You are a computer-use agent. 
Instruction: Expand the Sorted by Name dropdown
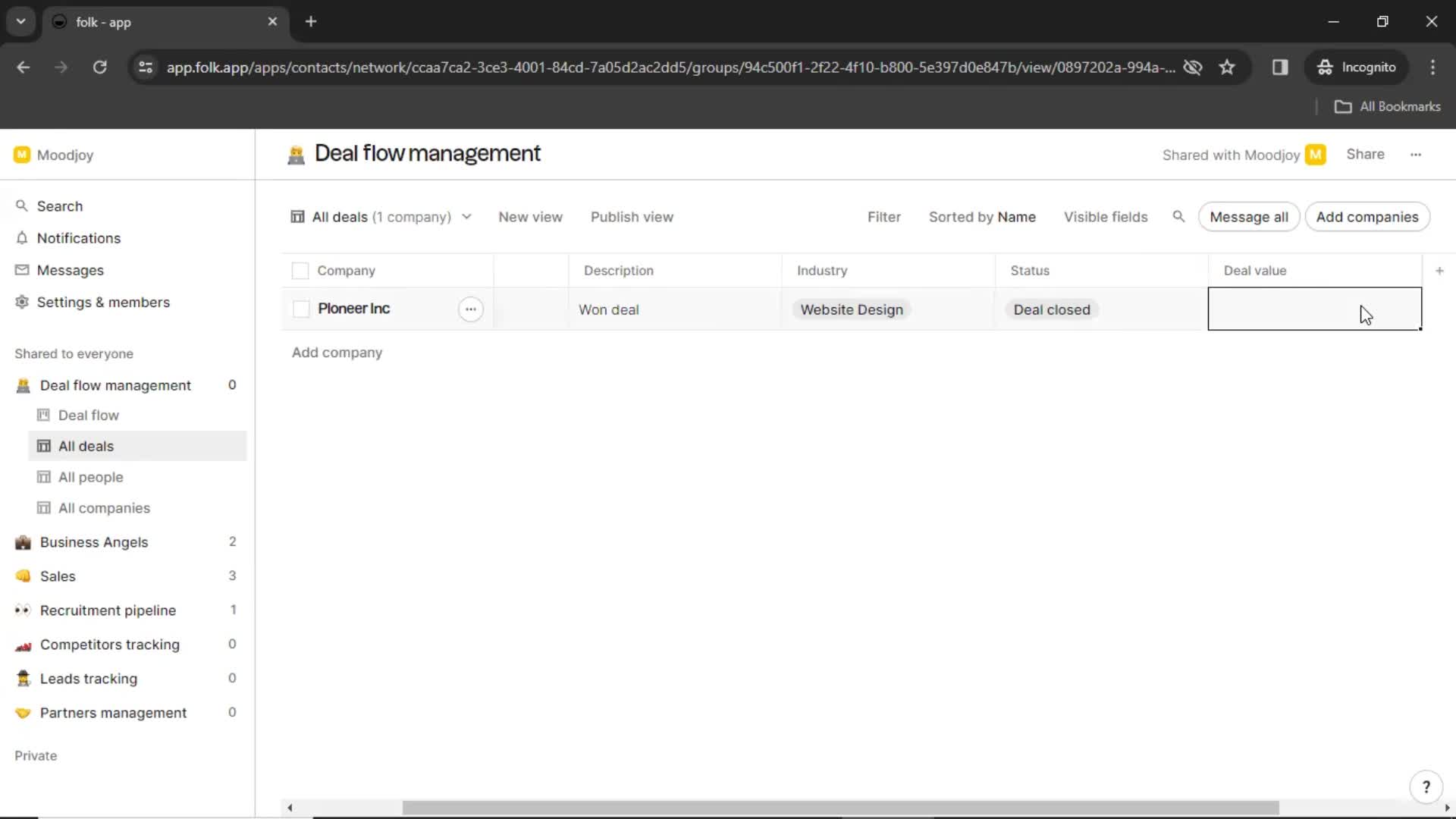[983, 217]
